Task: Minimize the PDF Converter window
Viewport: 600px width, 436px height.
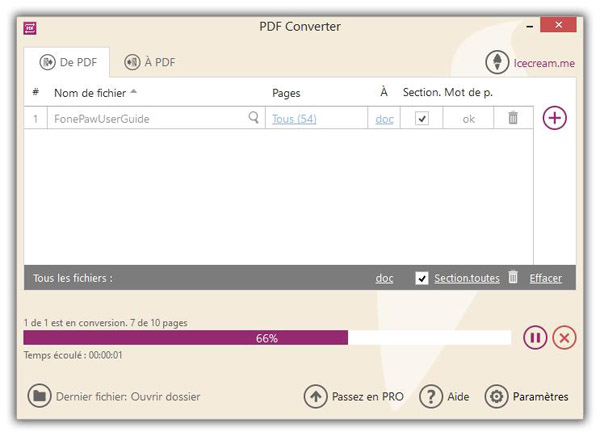Action: [530, 26]
